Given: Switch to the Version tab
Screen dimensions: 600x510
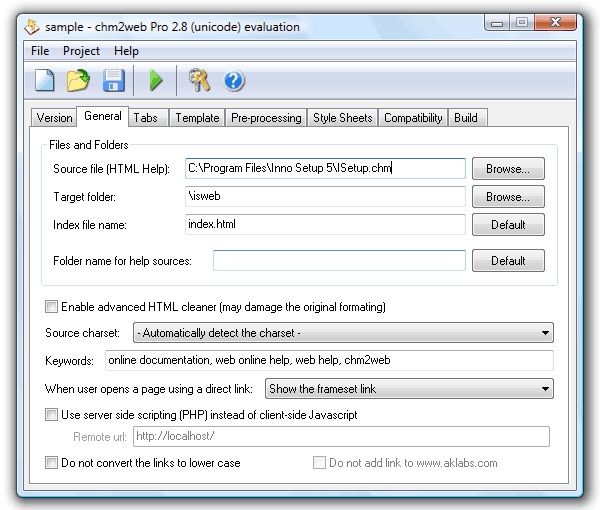Looking at the screenshot, I should 54,118.
